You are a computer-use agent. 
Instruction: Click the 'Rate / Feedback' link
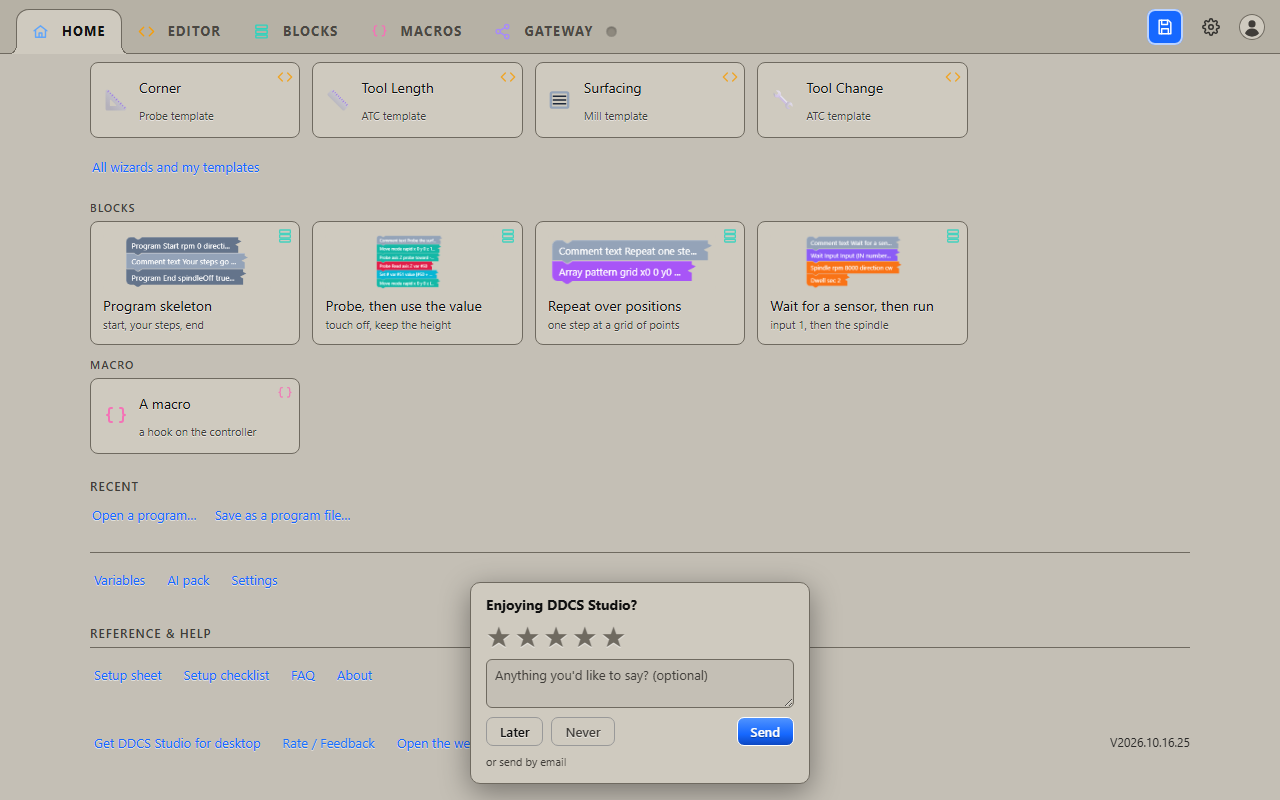329,743
